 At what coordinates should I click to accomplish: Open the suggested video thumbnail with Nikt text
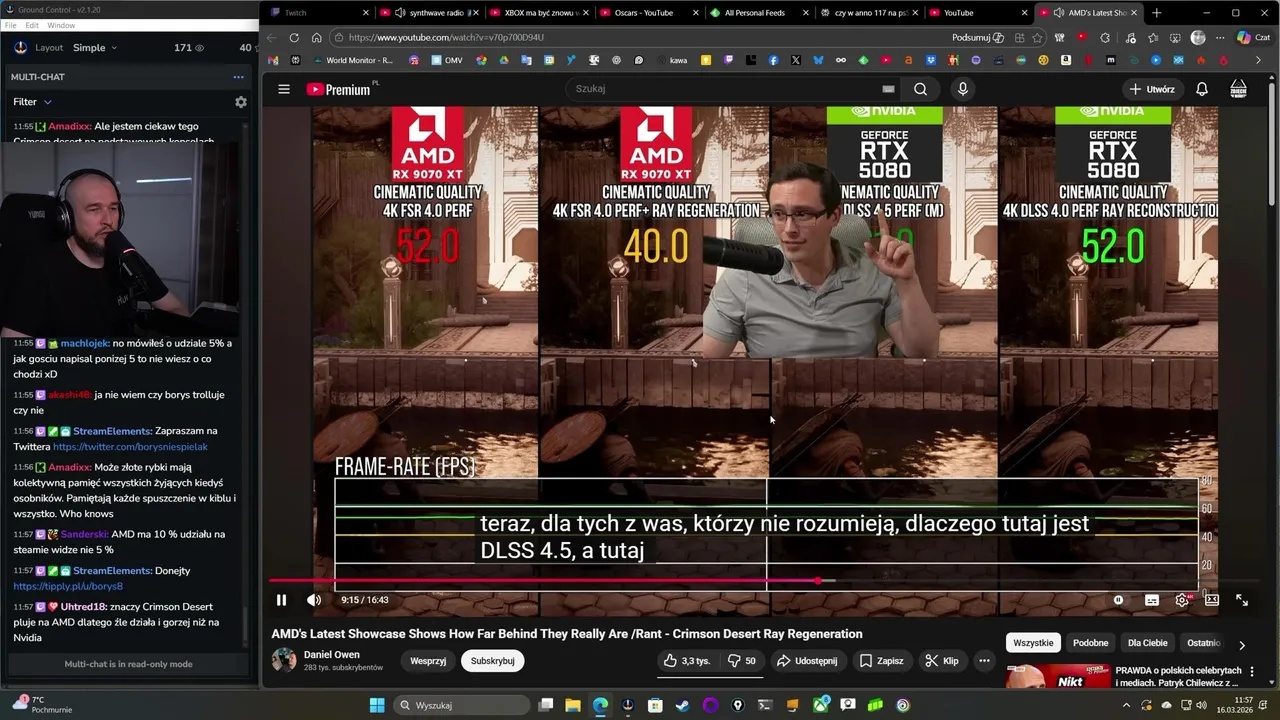click(1058, 677)
